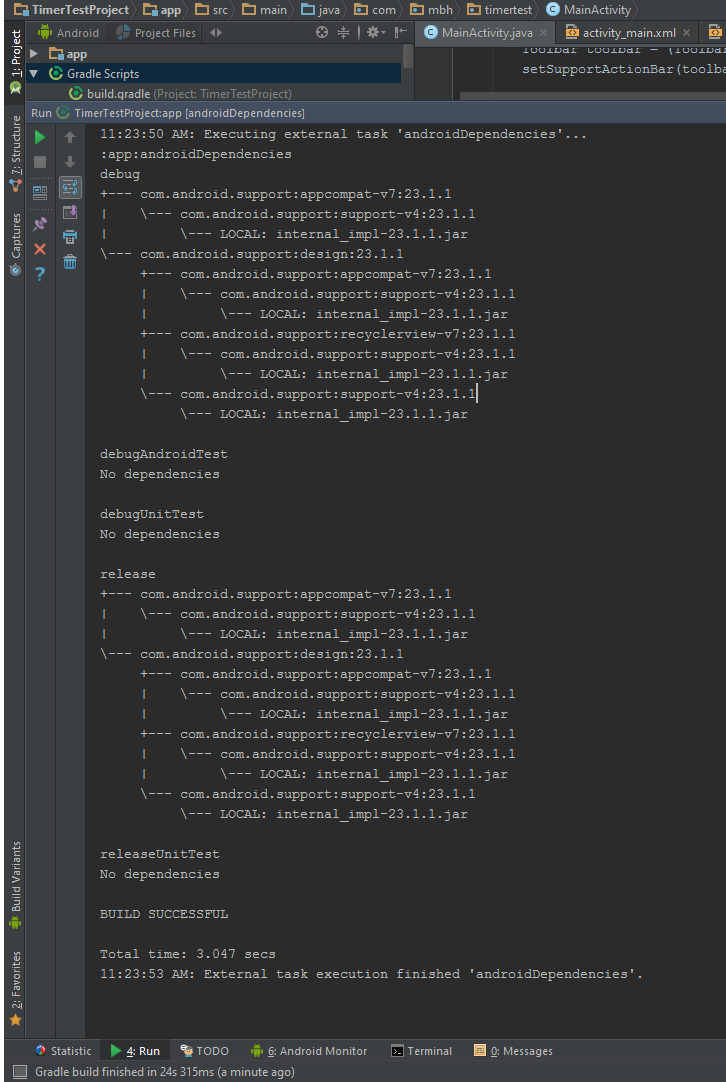Click TimerTestProject breadcrumb

[72, 10]
